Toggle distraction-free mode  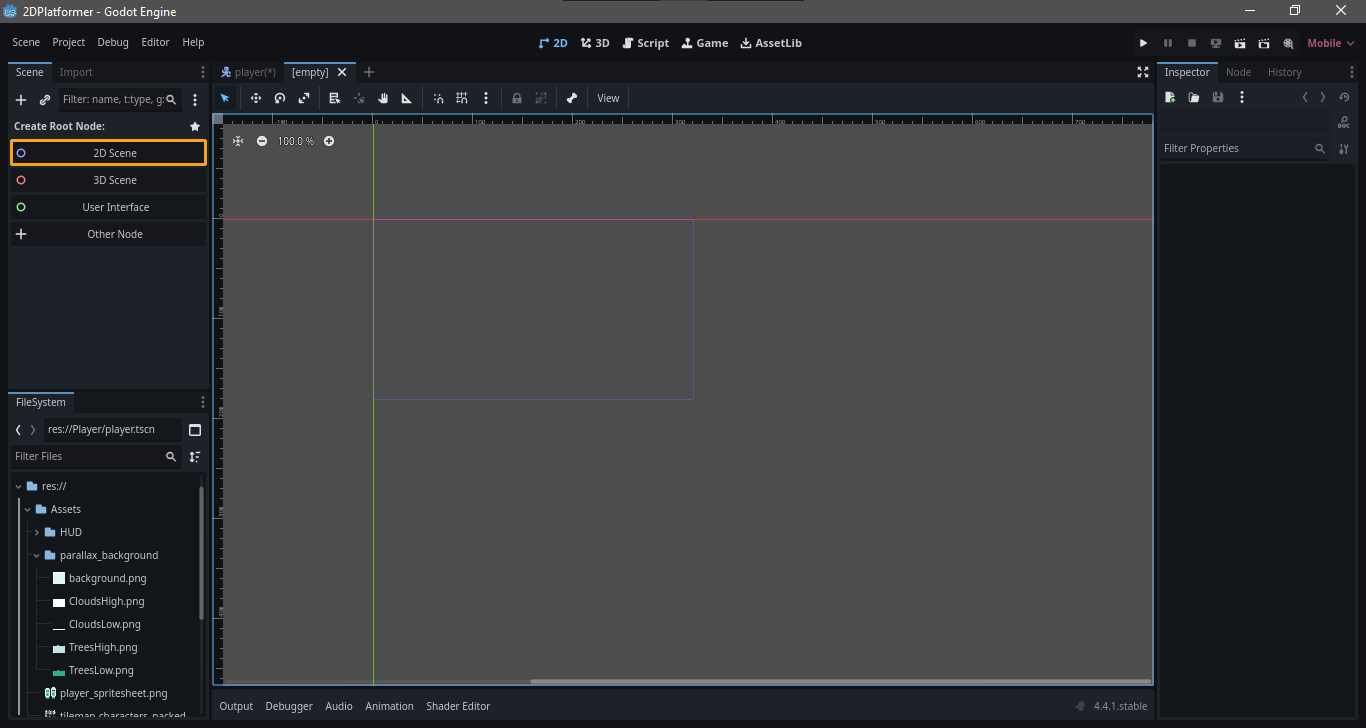[1143, 72]
